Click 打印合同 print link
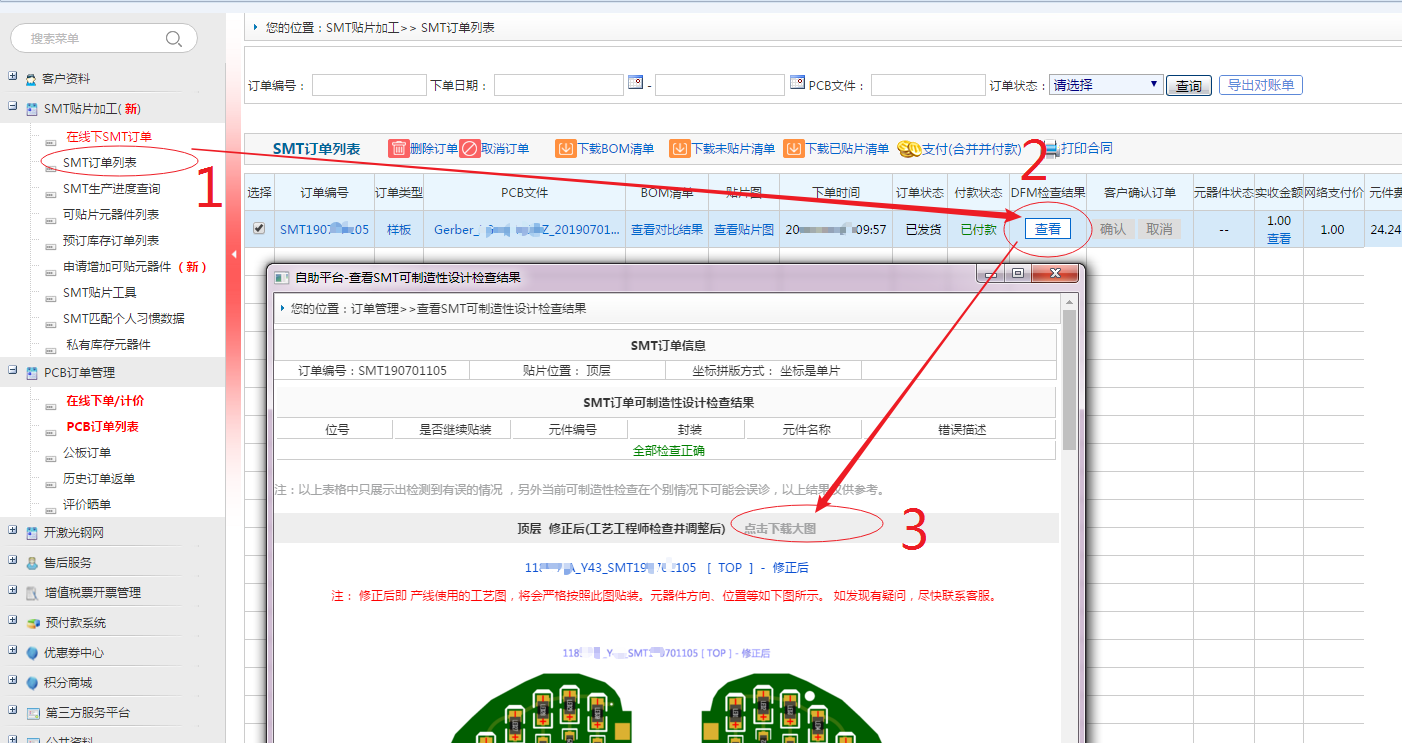Image resolution: width=1402 pixels, height=743 pixels. point(1086,148)
